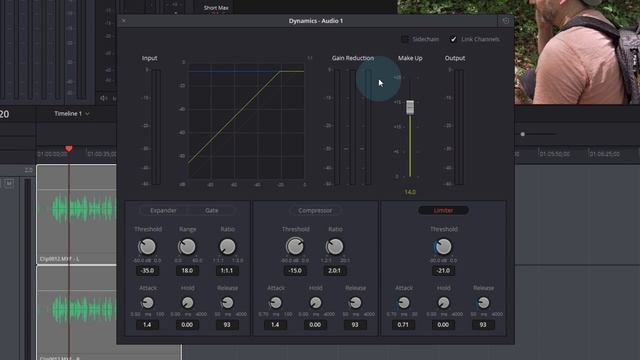The height and width of the screenshot is (360, 640).
Task: Click the Compressor Release knob
Action: (355, 303)
